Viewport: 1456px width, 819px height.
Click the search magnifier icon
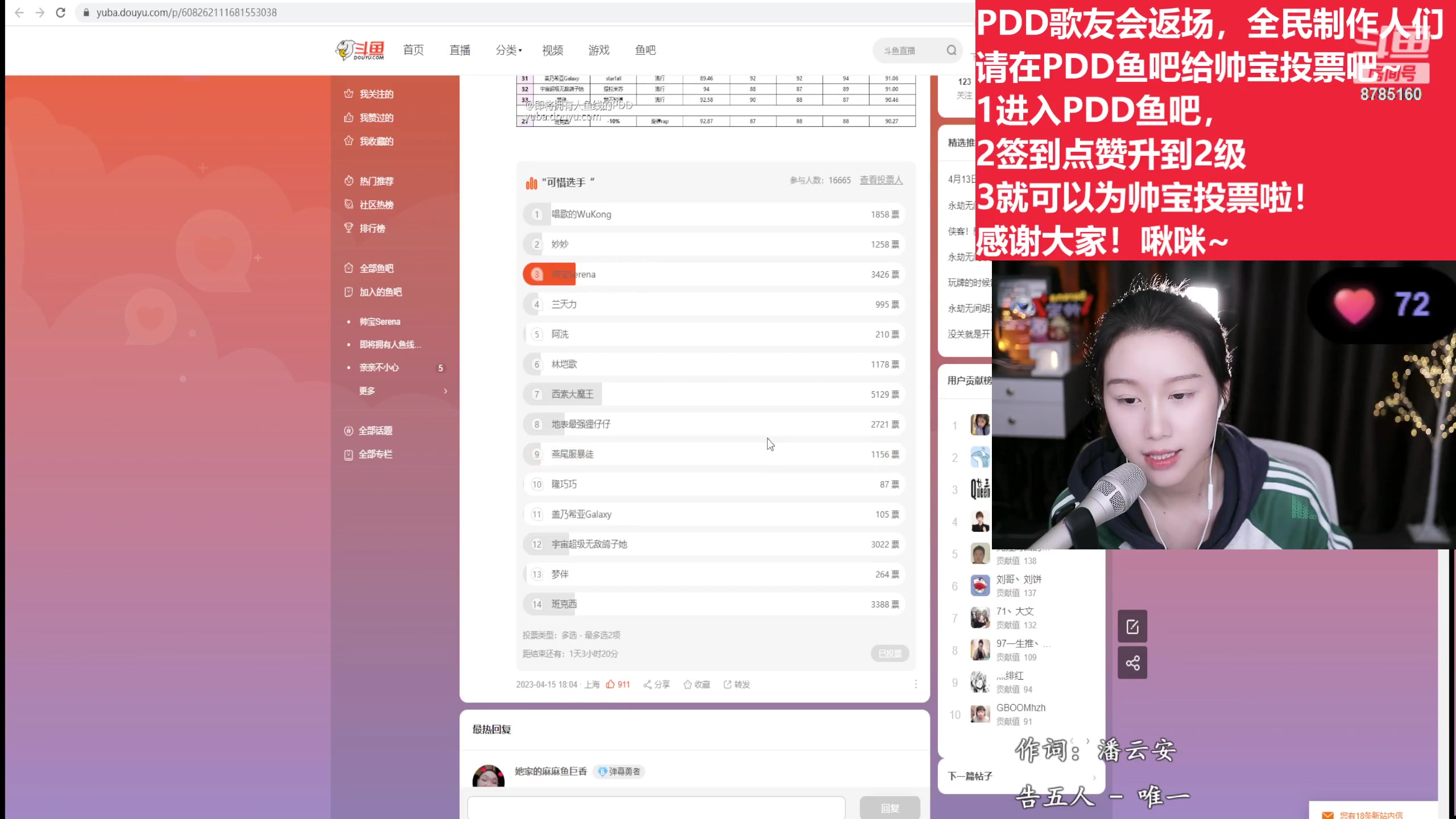click(x=952, y=50)
